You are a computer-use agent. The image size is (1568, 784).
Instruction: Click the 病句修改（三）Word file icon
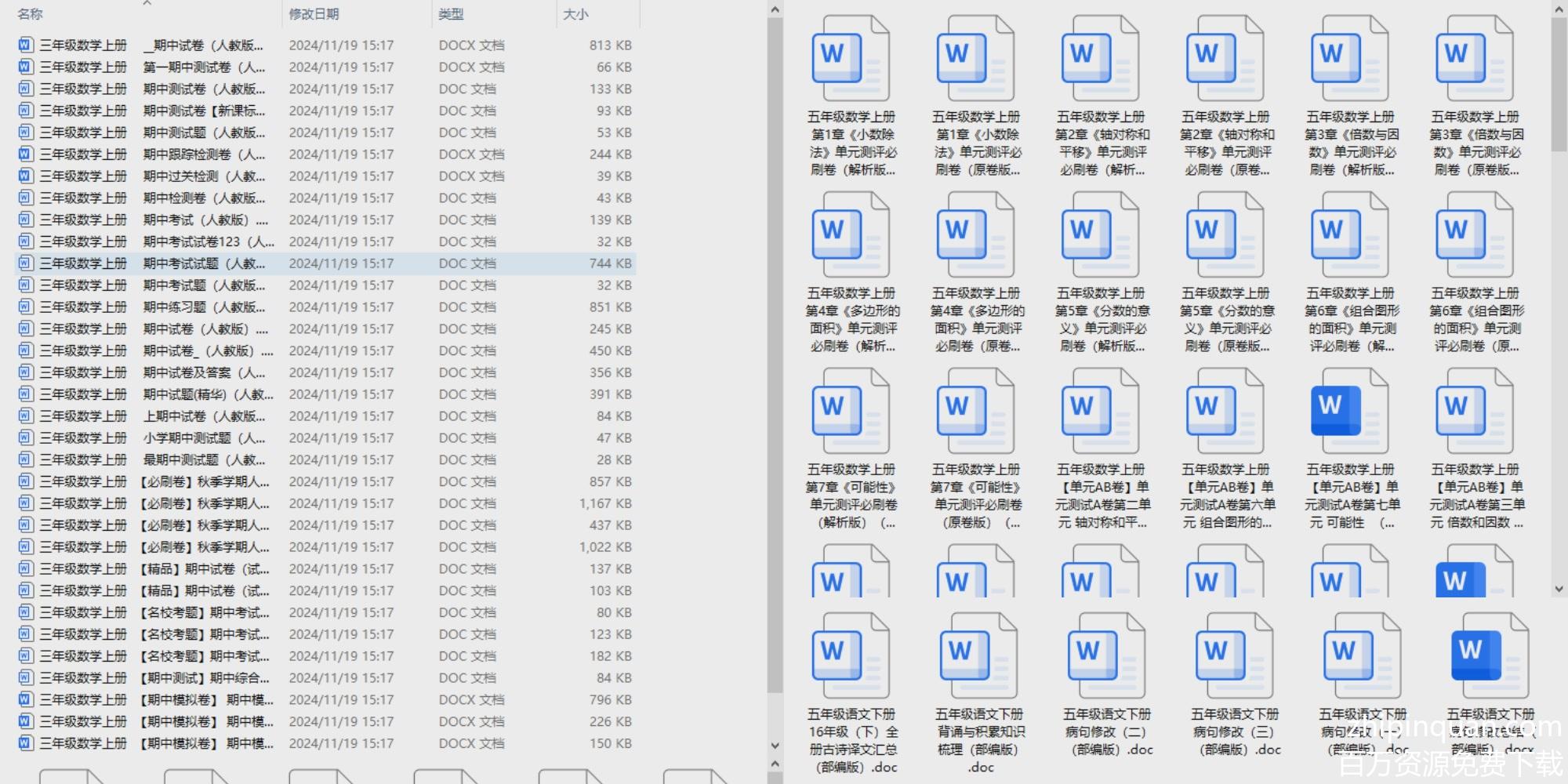point(1234,657)
